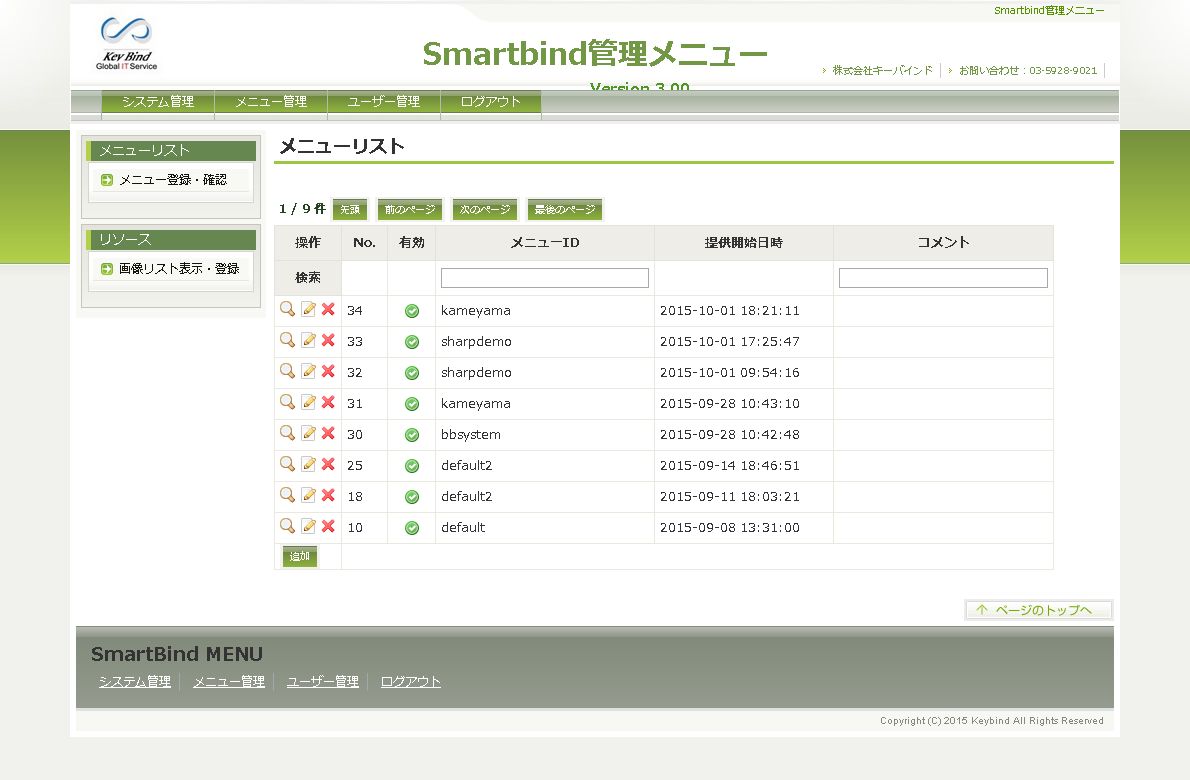Remove menu No. 33 with red X
The width and height of the screenshot is (1190, 780).
click(328, 340)
